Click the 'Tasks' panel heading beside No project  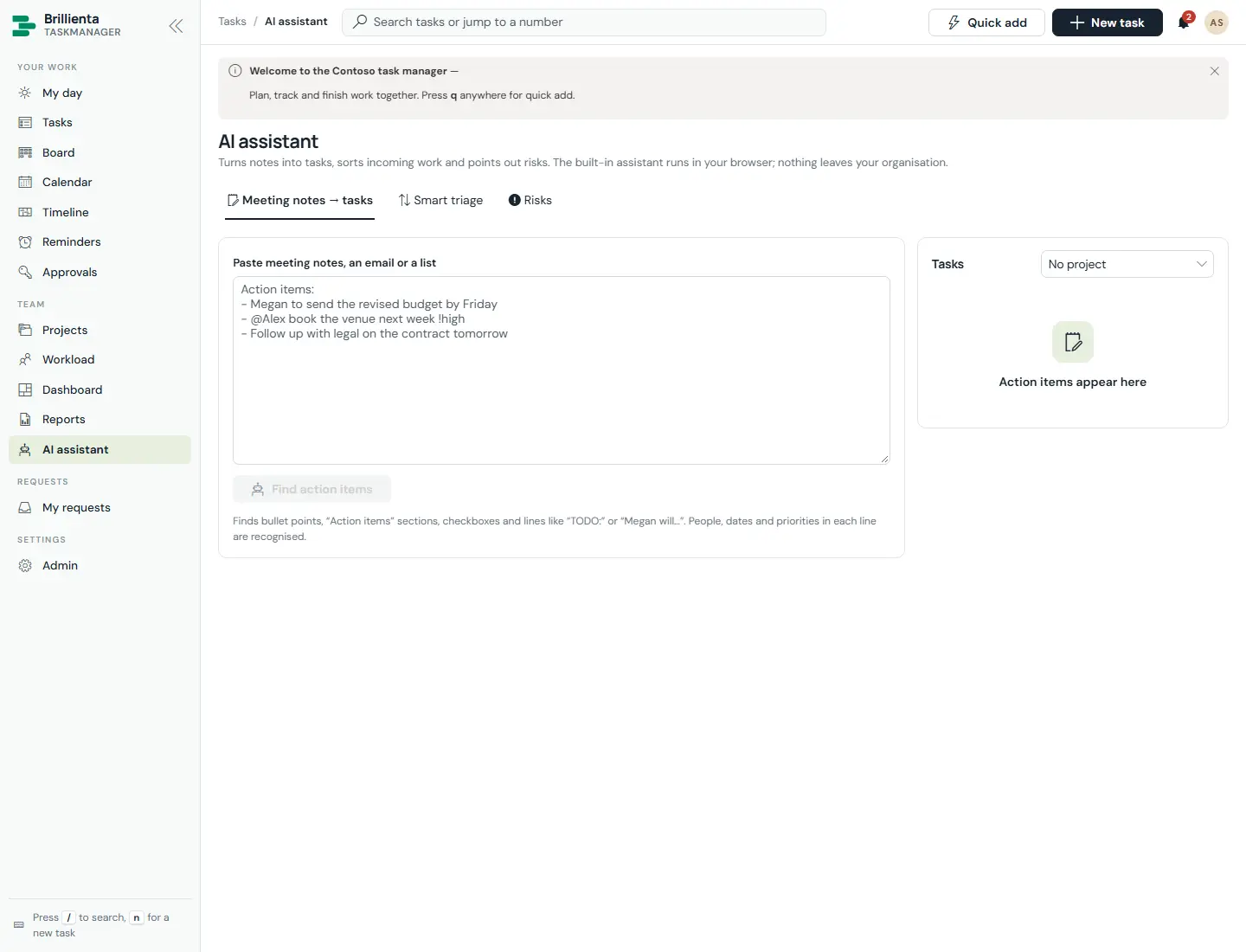coord(947,264)
